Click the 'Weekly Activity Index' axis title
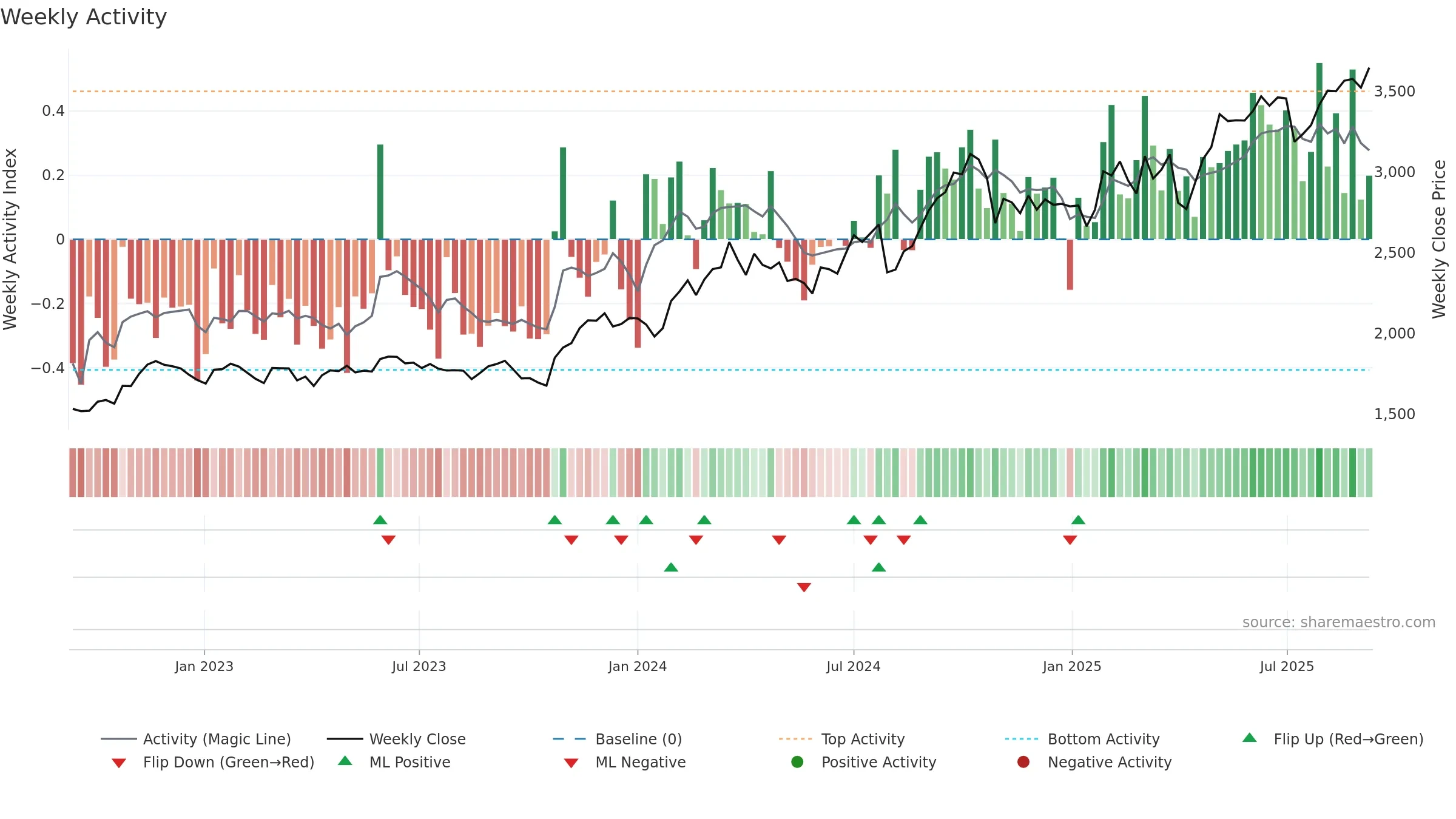This screenshot has height=819, width=1456. [x=10, y=239]
